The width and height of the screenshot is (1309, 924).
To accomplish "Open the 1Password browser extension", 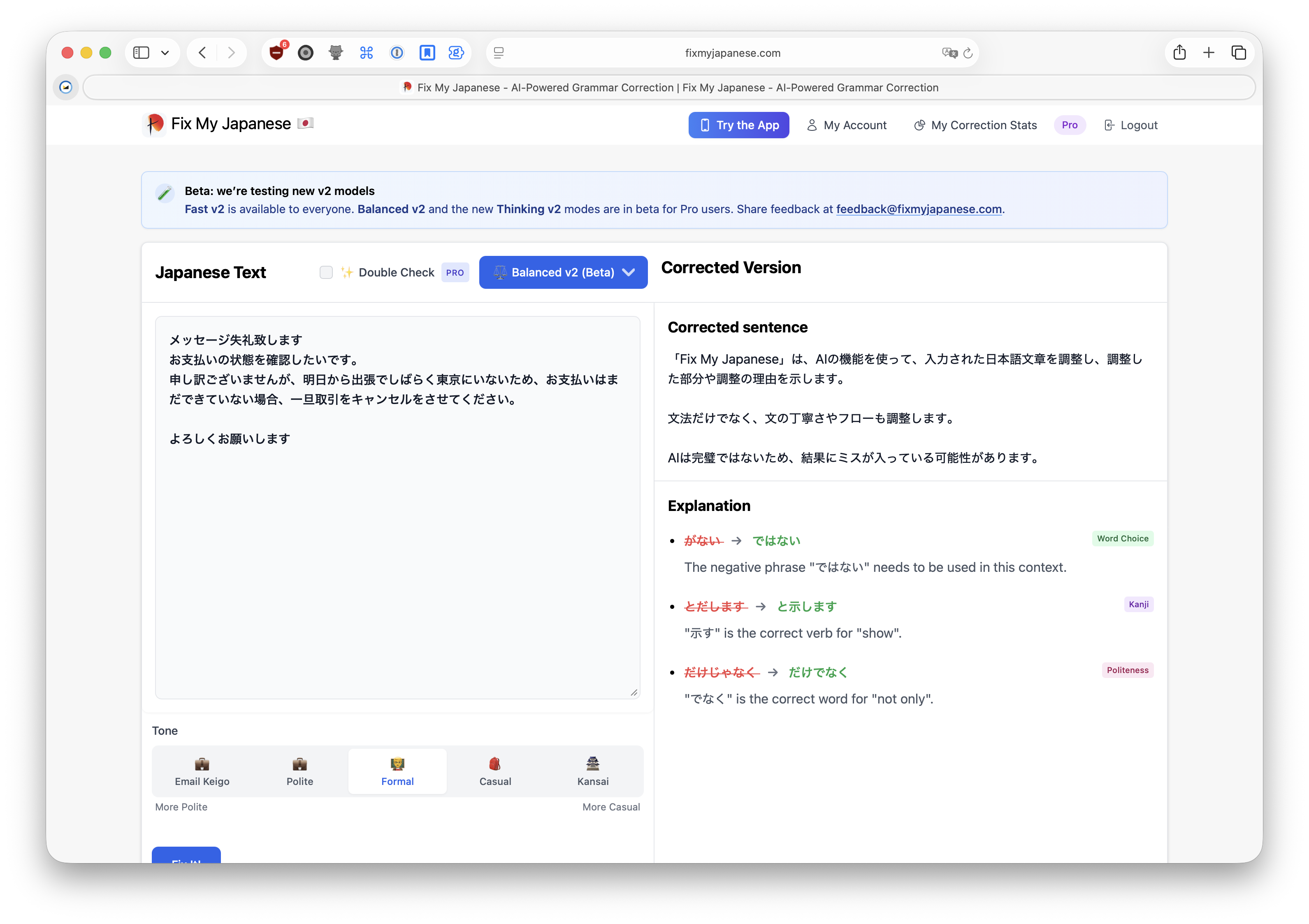I will 397,52.
